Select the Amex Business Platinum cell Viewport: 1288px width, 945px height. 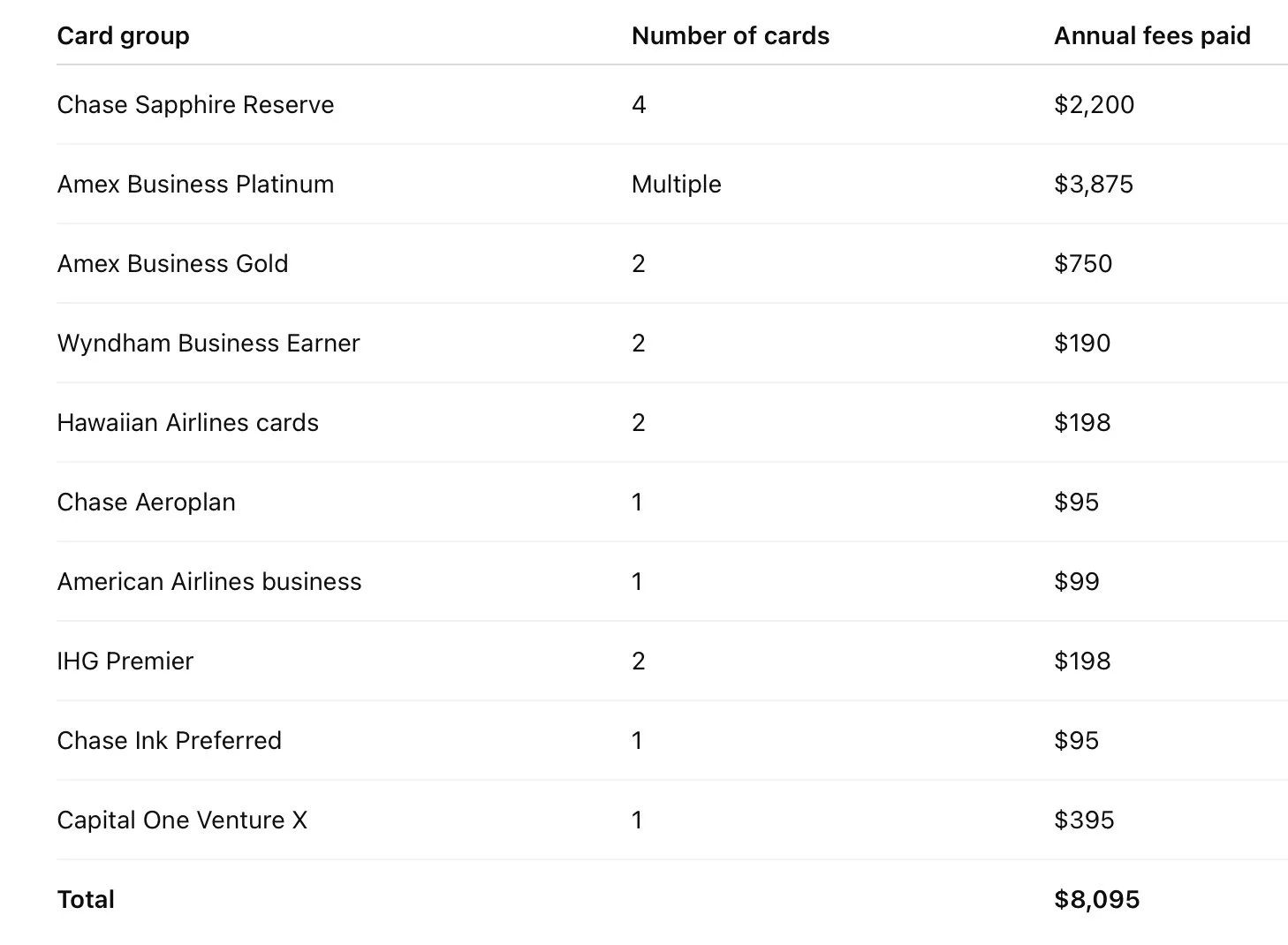[195, 185]
